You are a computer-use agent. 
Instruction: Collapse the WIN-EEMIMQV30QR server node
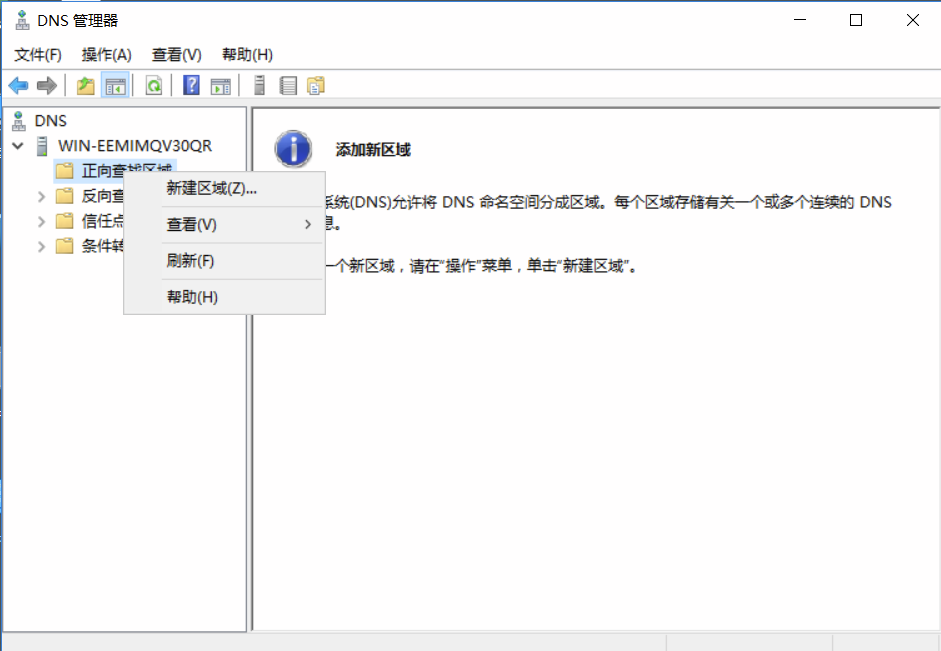18,146
